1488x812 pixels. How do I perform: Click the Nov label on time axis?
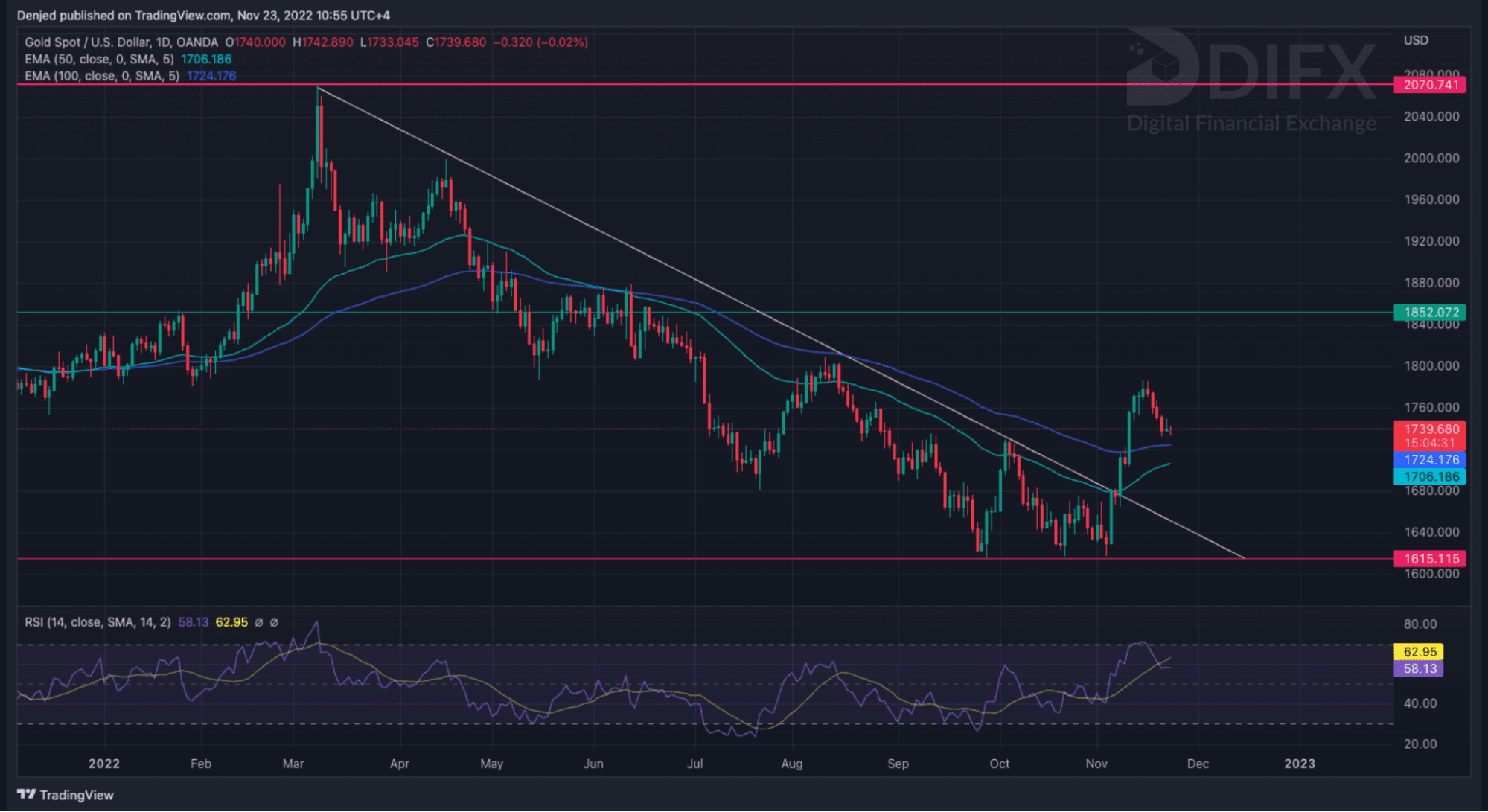click(1096, 764)
